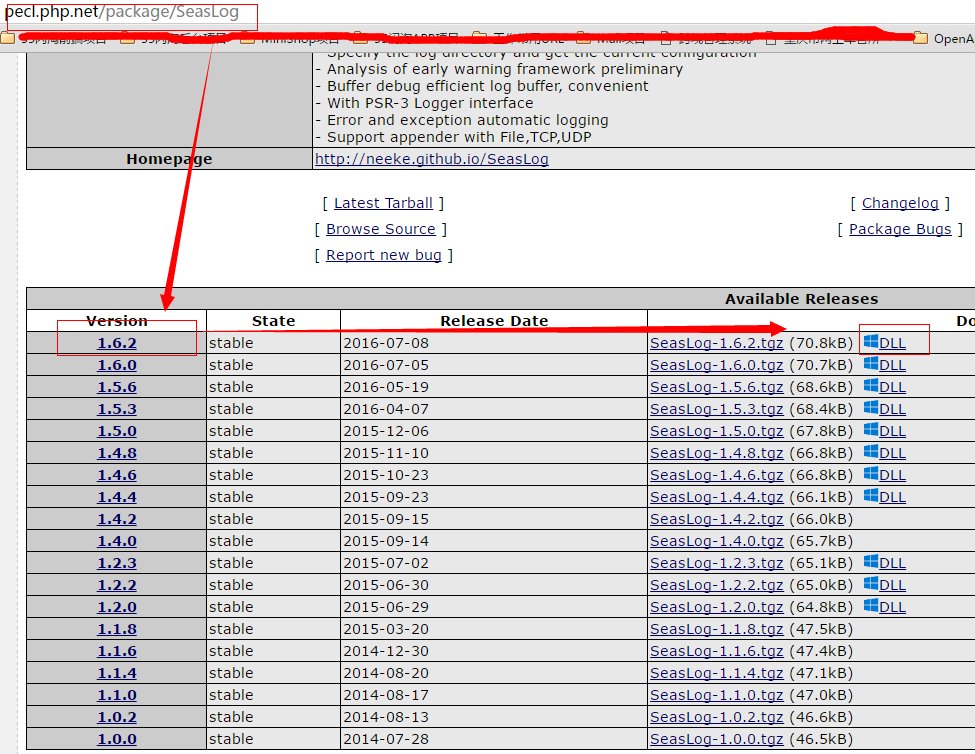Download SeasLog-1.5.0.tgz
The width and height of the screenshot is (975, 754).
[716, 431]
